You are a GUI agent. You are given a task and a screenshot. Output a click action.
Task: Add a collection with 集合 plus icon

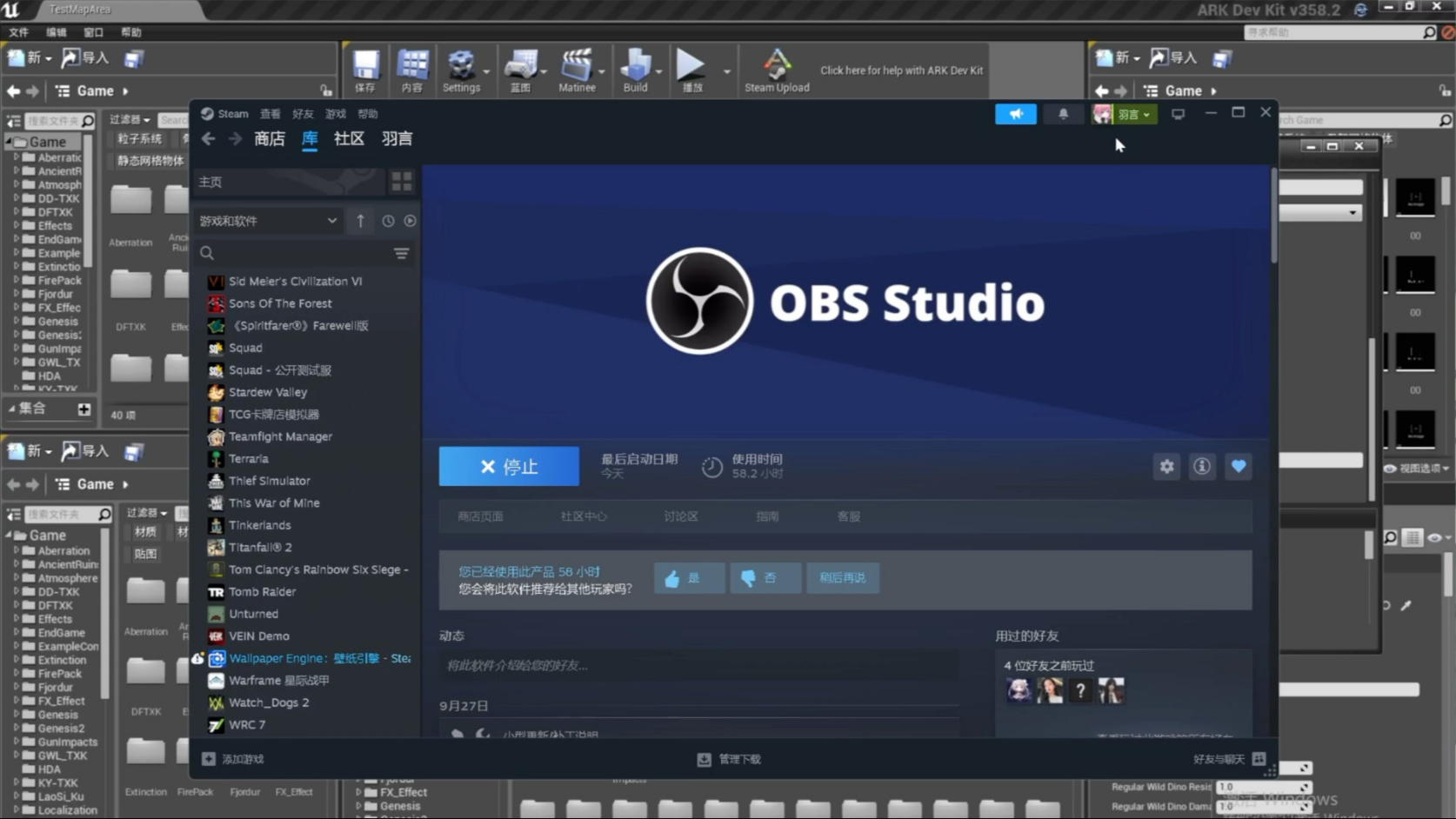point(83,409)
